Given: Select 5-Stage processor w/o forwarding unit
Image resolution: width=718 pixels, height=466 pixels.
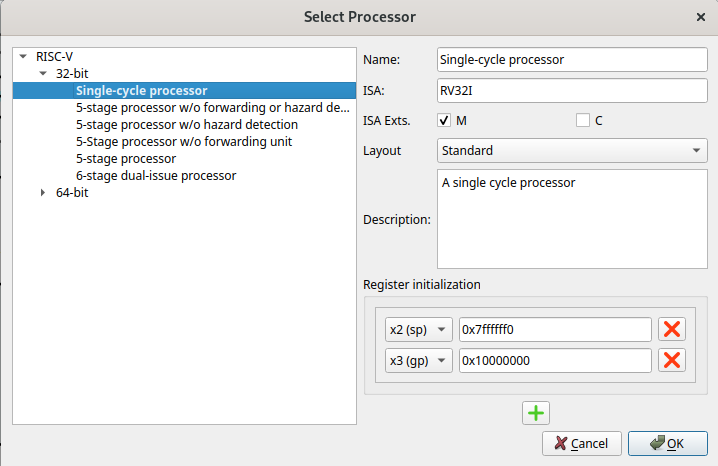Looking at the screenshot, I should (x=185, y=141).
